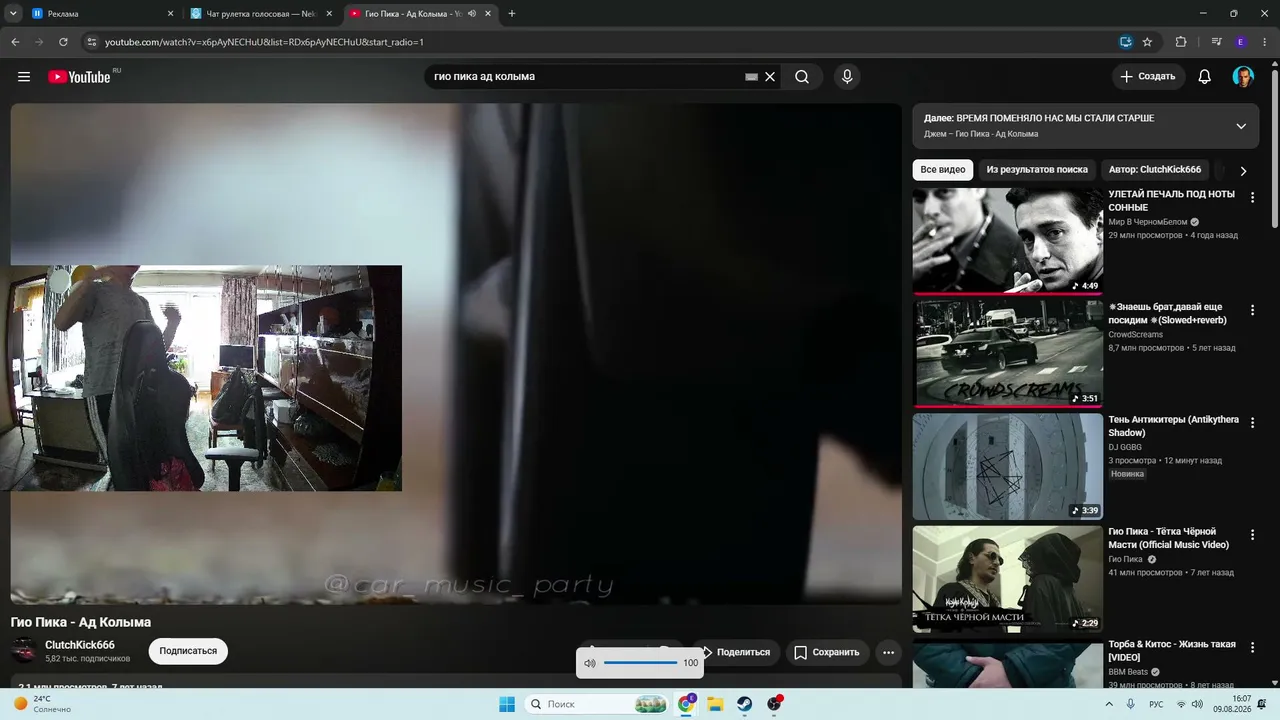Start voice search with the microphone
The height and width of the screenshot is (720, 1280).
[x=847, y=77]
